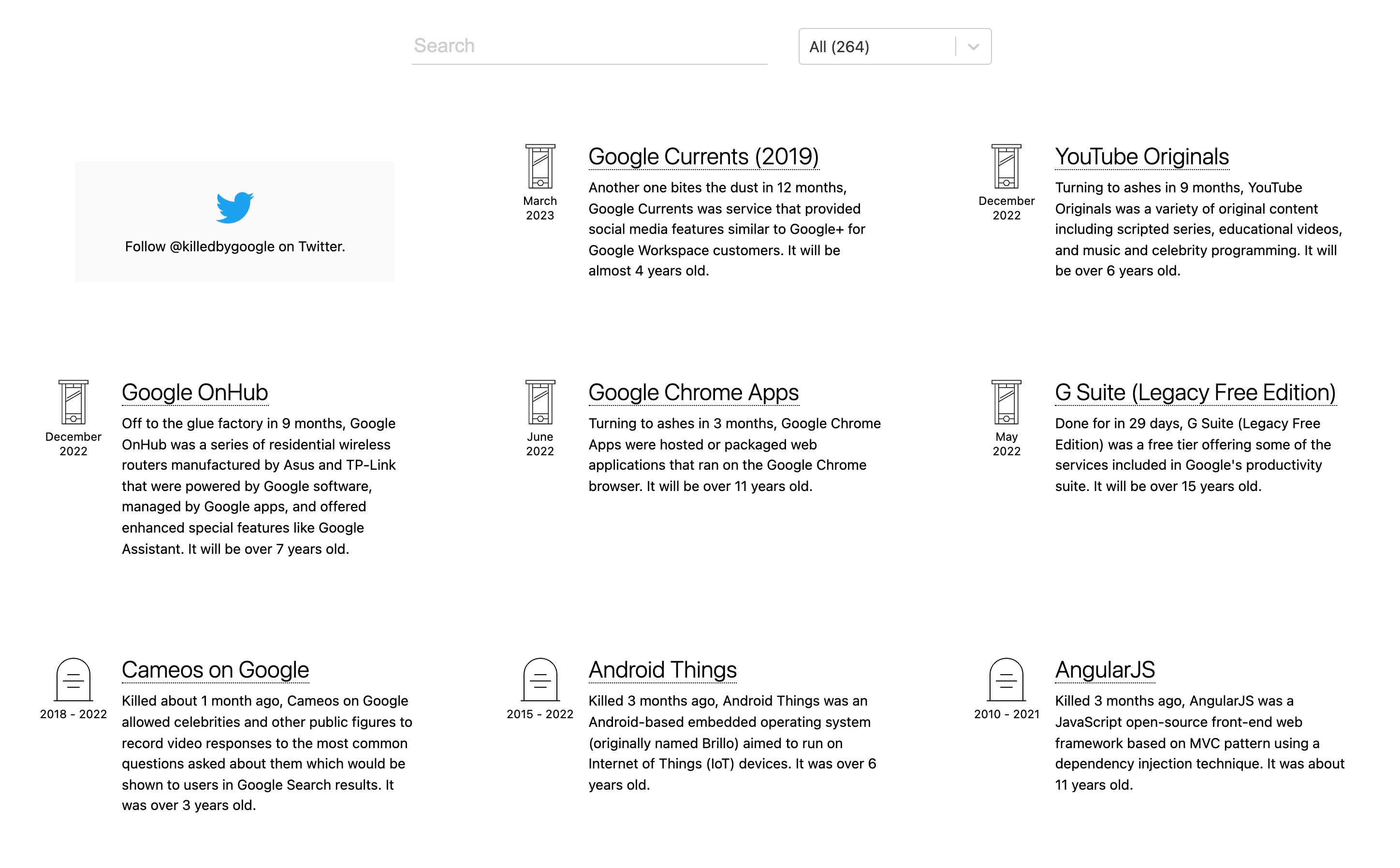
Task: Click the G Suite Legacy description paragraph
Action: click(1193, 455)
